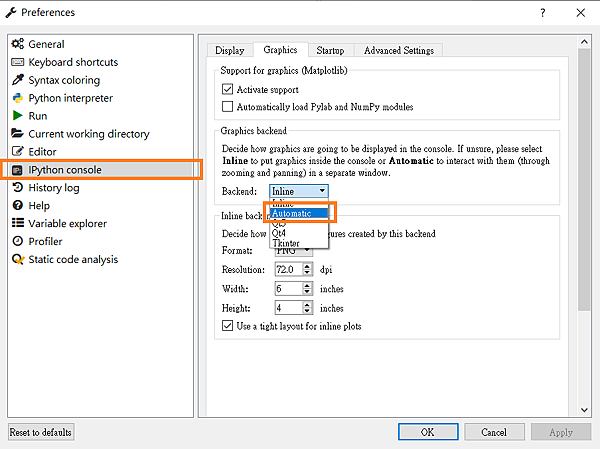Click the green Run arrow icon
Viewport: 600px width, 449px height.
click(x=18, y=115)
